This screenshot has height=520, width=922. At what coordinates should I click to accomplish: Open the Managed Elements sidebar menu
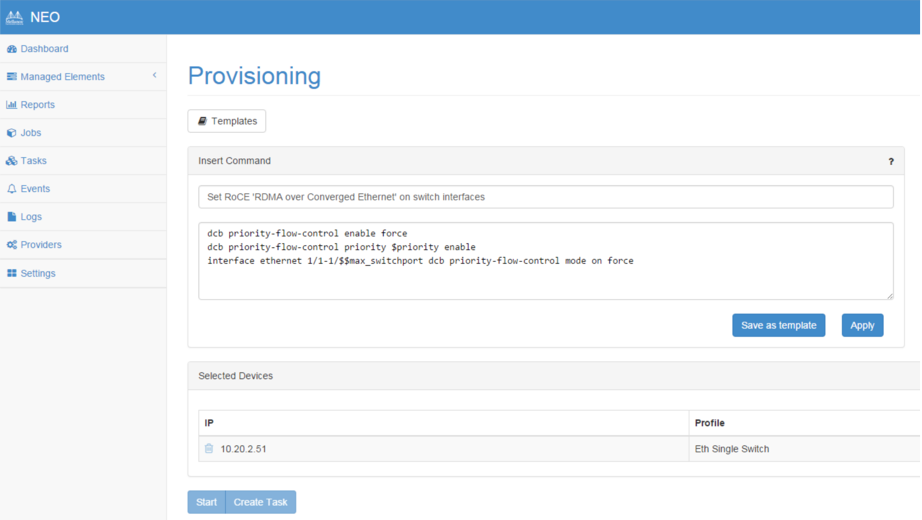(x=62, y=77)
